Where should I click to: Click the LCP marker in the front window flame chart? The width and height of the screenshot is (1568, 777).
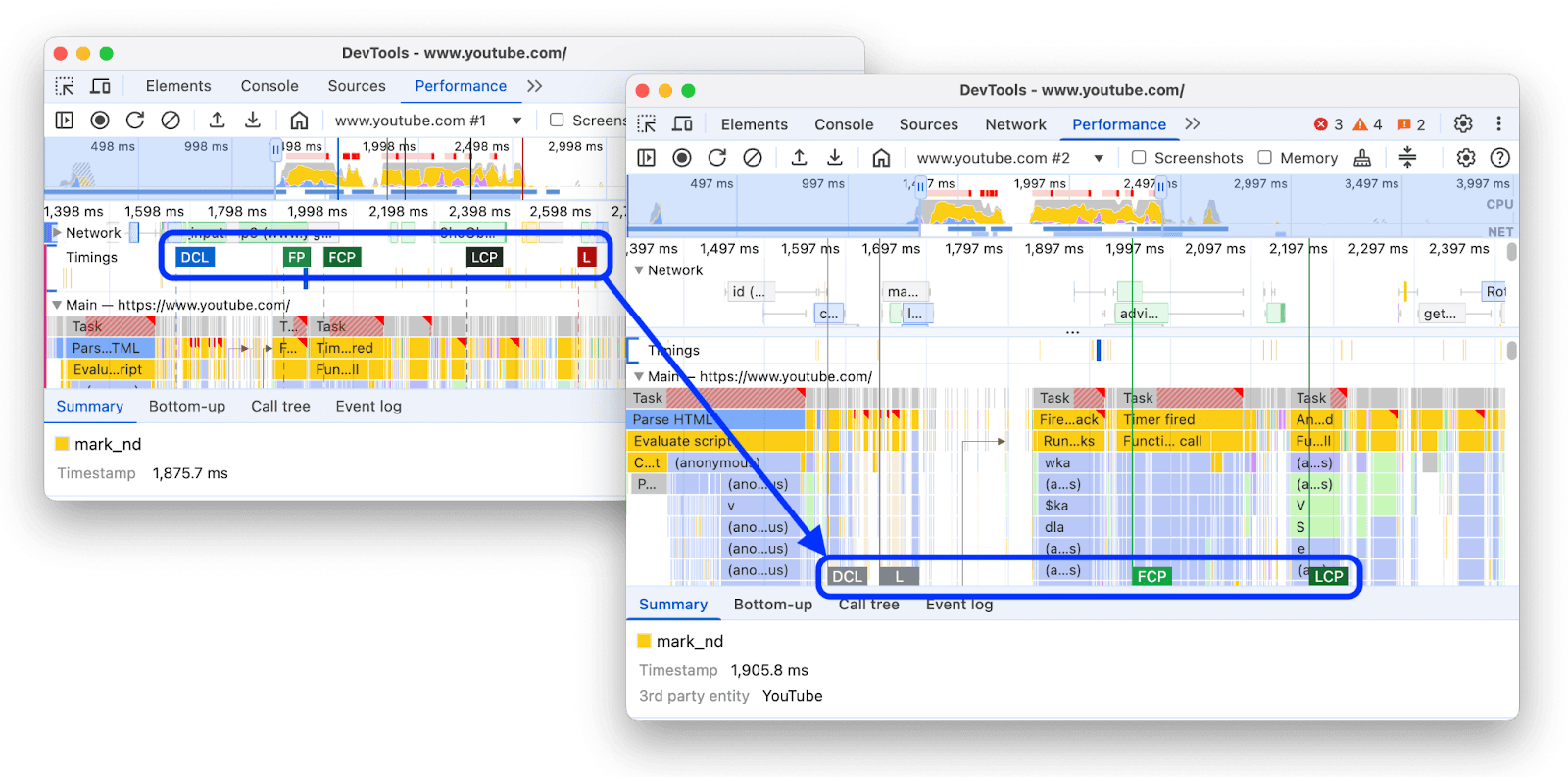click(1329, 576)
